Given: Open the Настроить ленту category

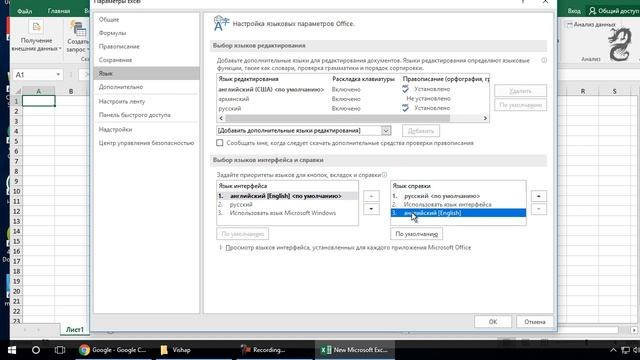Looking at the screenshot, I should click(122, 101).
